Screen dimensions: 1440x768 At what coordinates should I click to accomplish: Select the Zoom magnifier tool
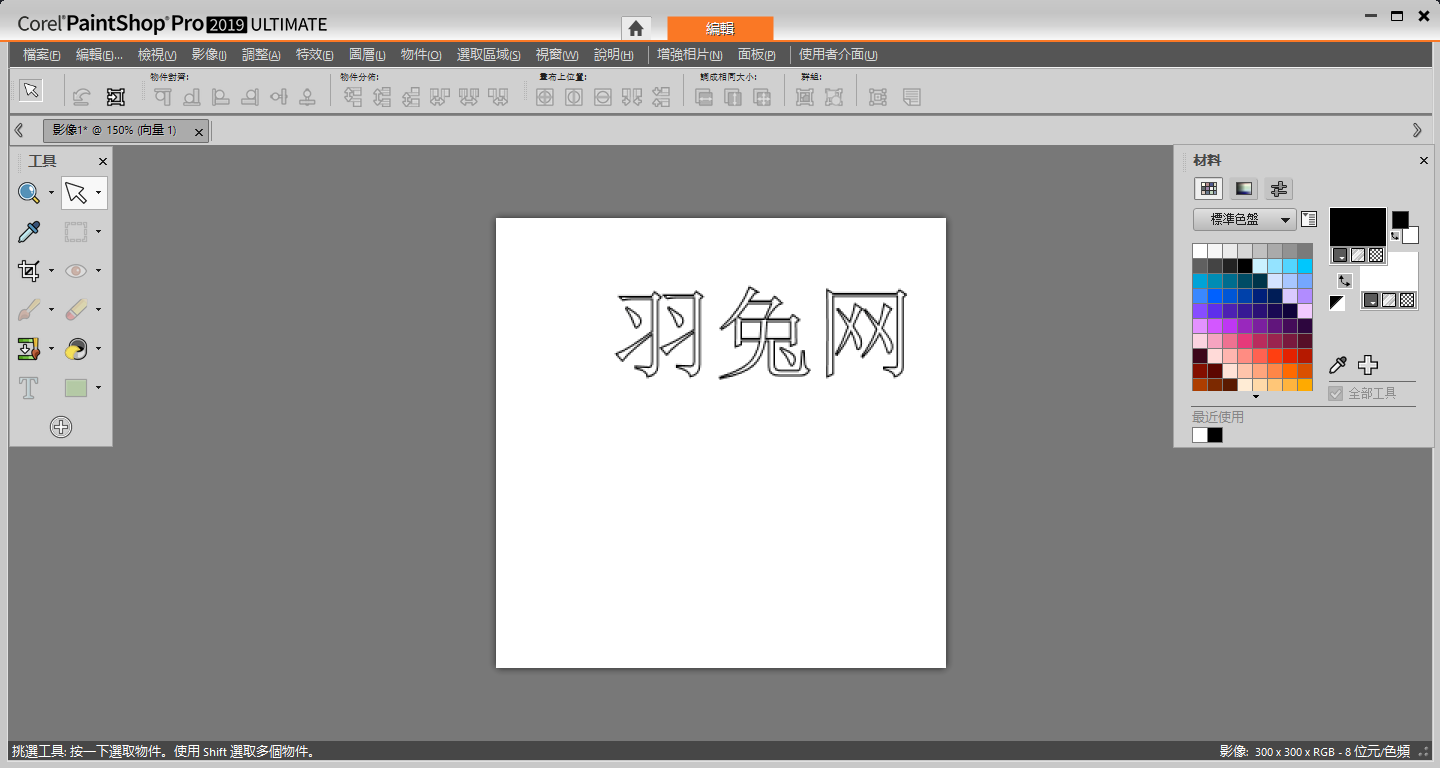pyautogui.click(x=29, y=193)
